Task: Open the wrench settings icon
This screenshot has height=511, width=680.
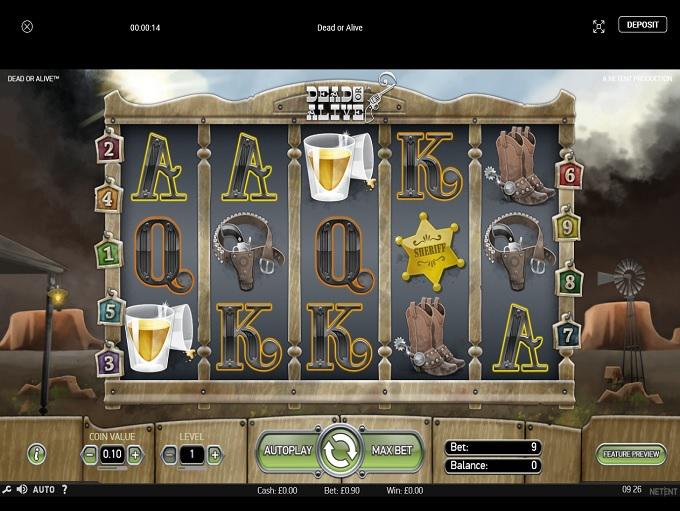Action: click(x=7, y=490)
